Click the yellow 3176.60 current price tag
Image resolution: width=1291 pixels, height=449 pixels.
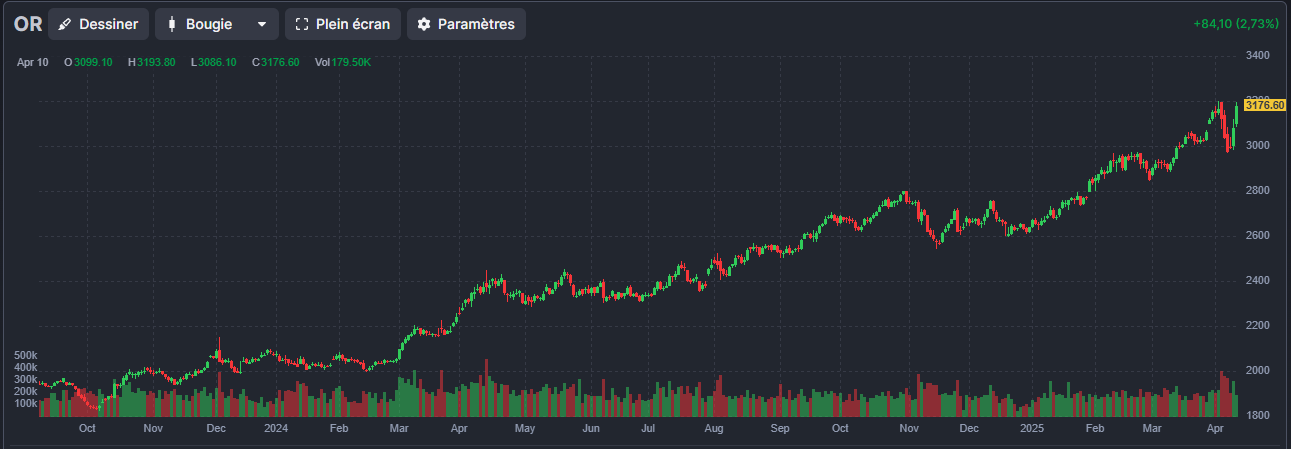tap(1264, 105)
